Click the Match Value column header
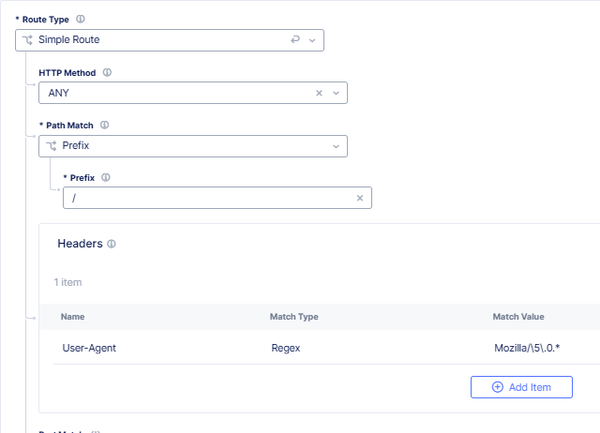 tap(518, 317)
